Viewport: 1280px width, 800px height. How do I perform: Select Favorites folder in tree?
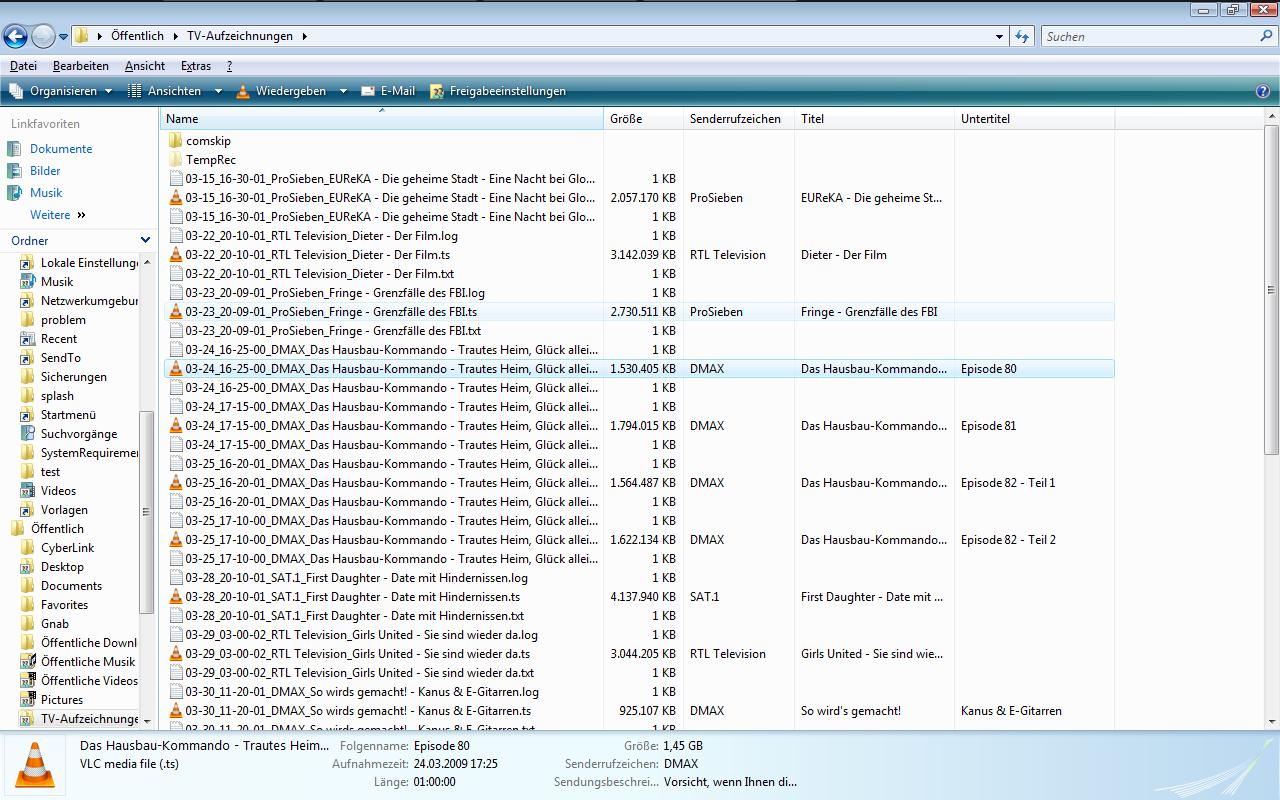point(64,605)
